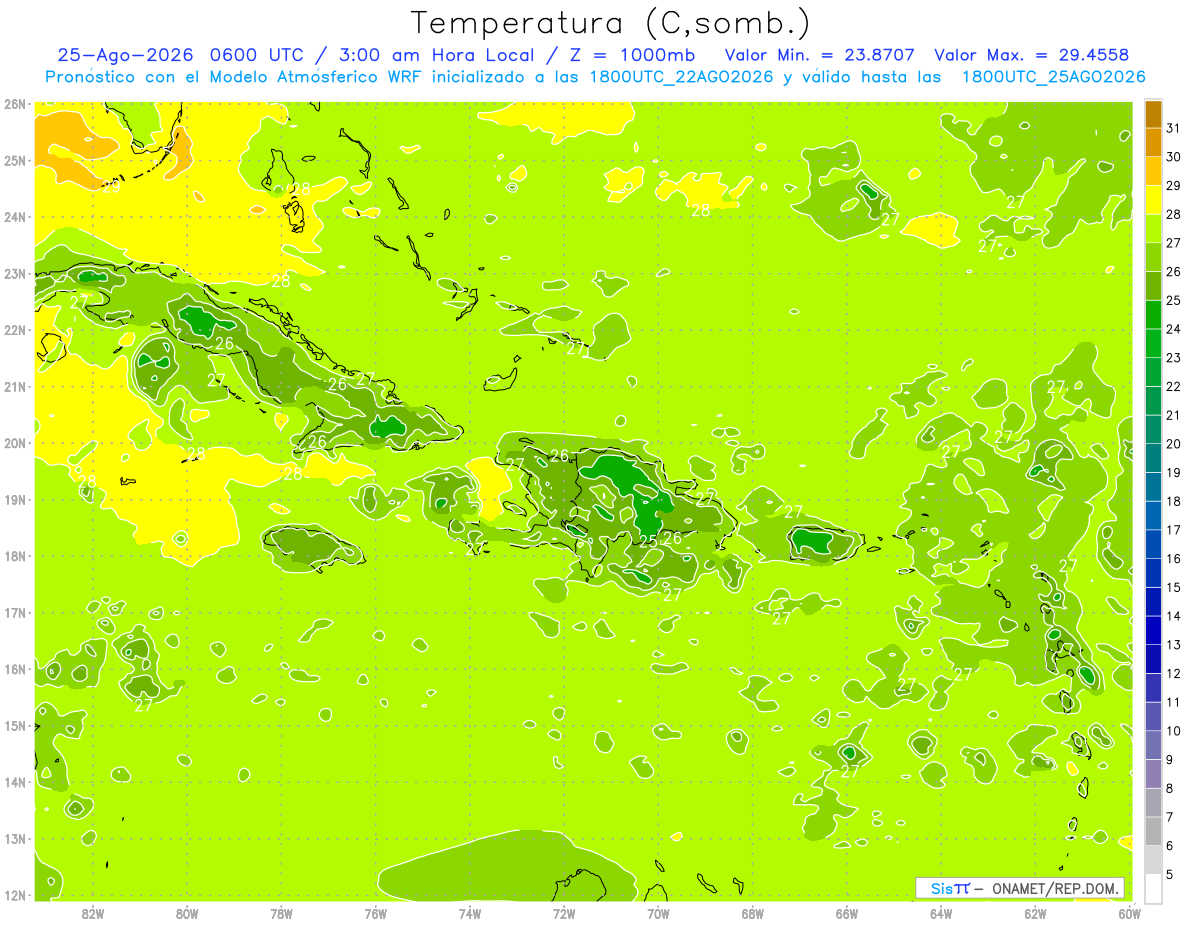Image resolution: width=1200 pixels, height=927 pixels.
Task: Click the color bar label "10"
Action: (1174, 731)
